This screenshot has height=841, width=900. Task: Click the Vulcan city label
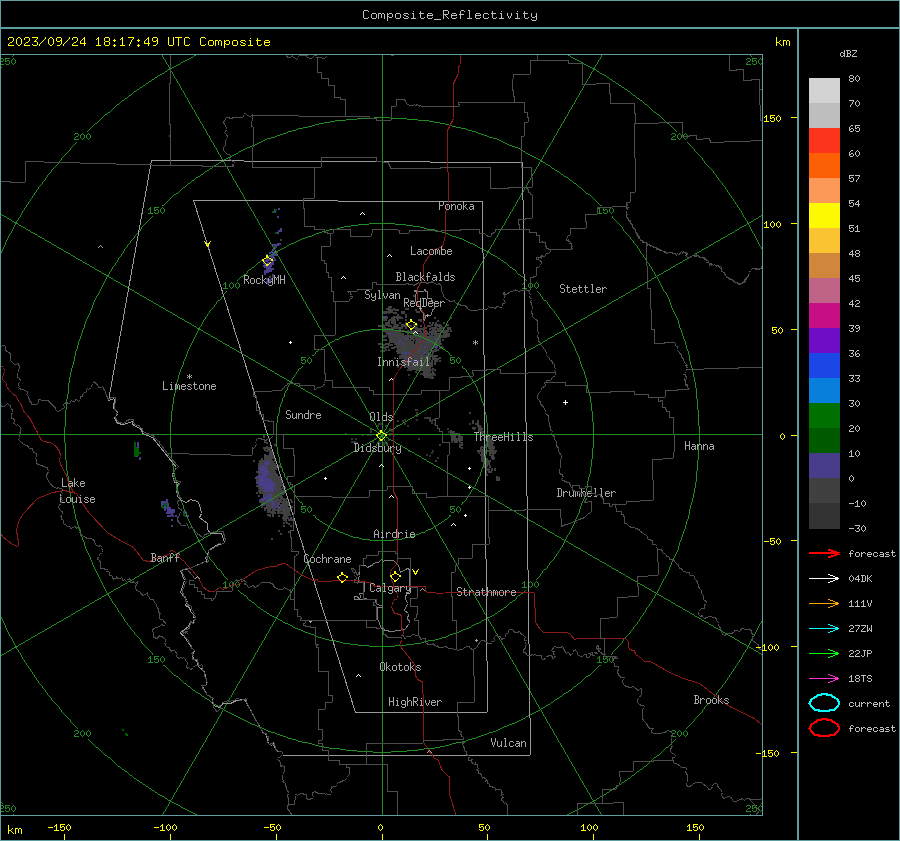[508, 743]
